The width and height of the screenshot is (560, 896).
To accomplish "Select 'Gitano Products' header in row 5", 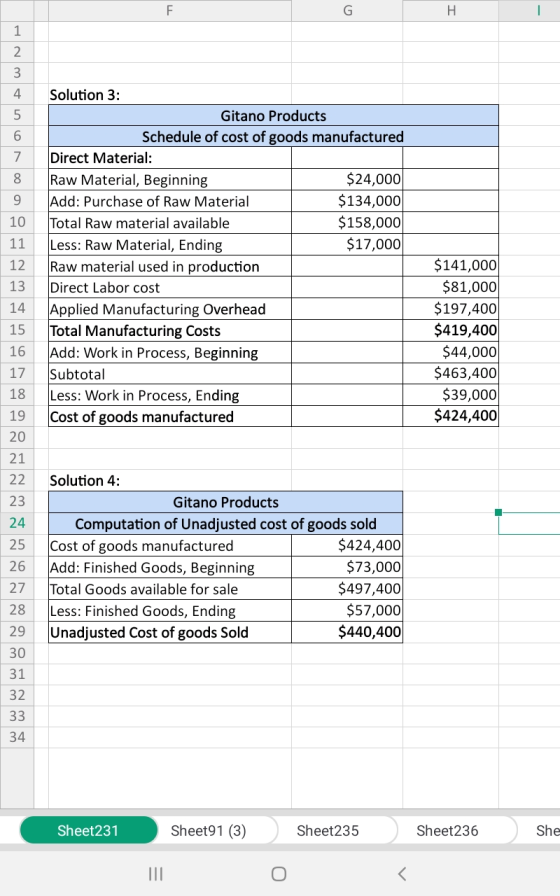I will 273,115.
